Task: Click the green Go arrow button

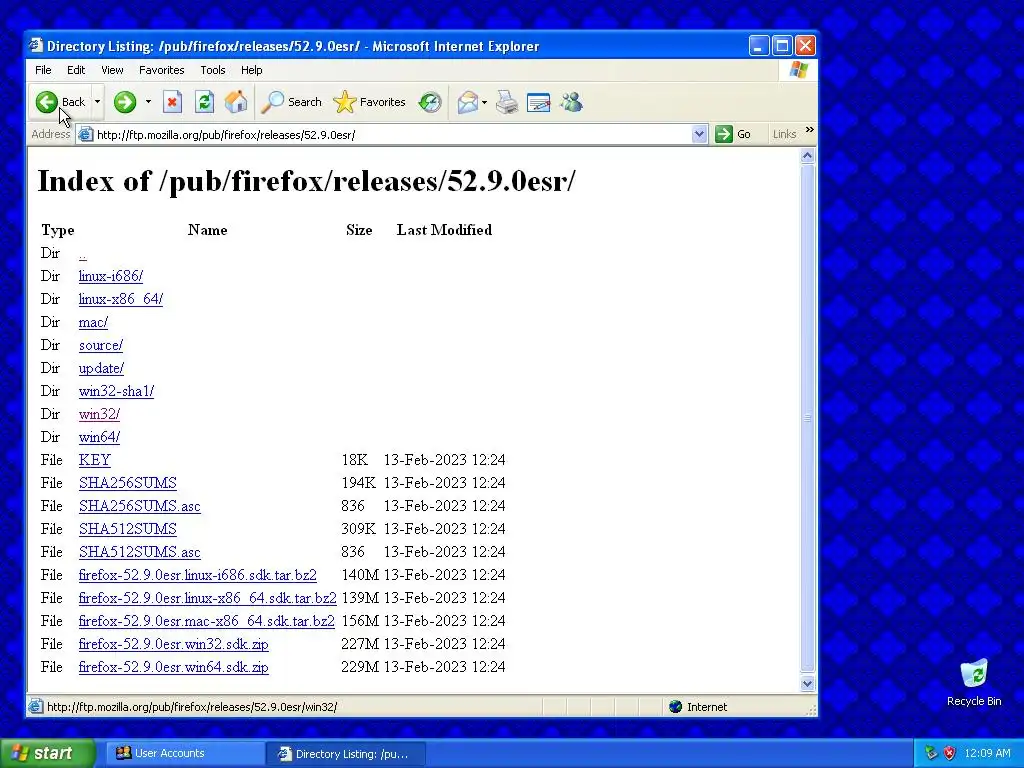Action: click(x=724, y=134)
